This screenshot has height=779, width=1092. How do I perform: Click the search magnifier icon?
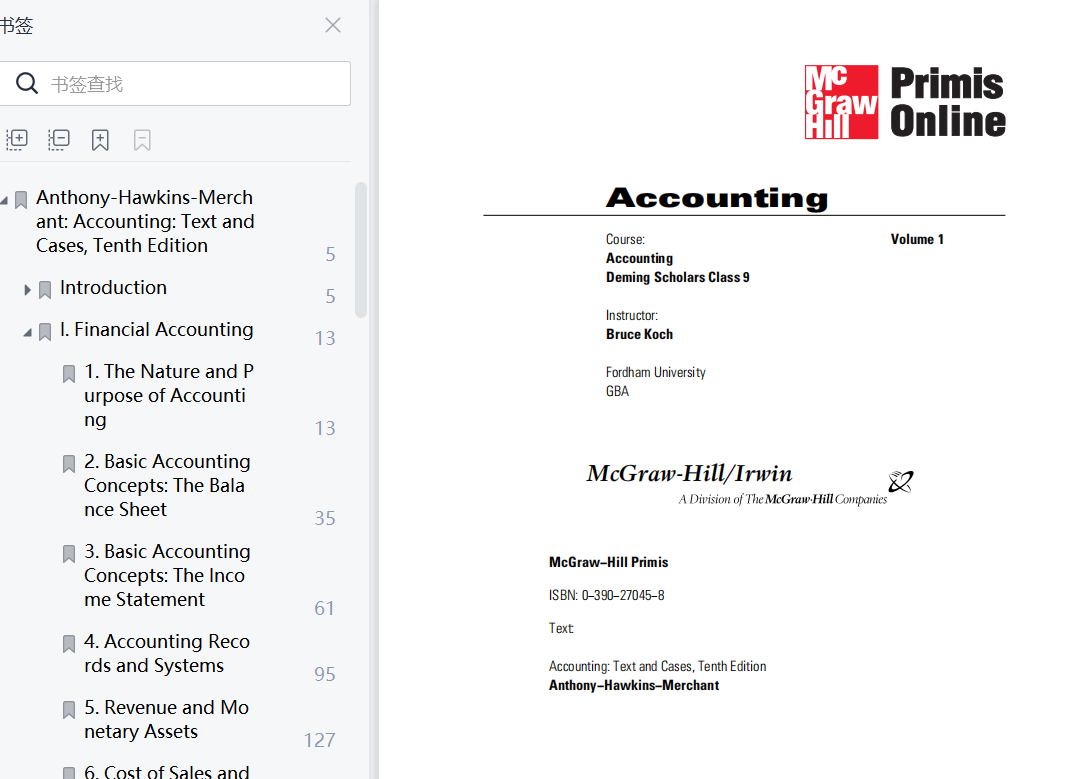tap(26, 84)
